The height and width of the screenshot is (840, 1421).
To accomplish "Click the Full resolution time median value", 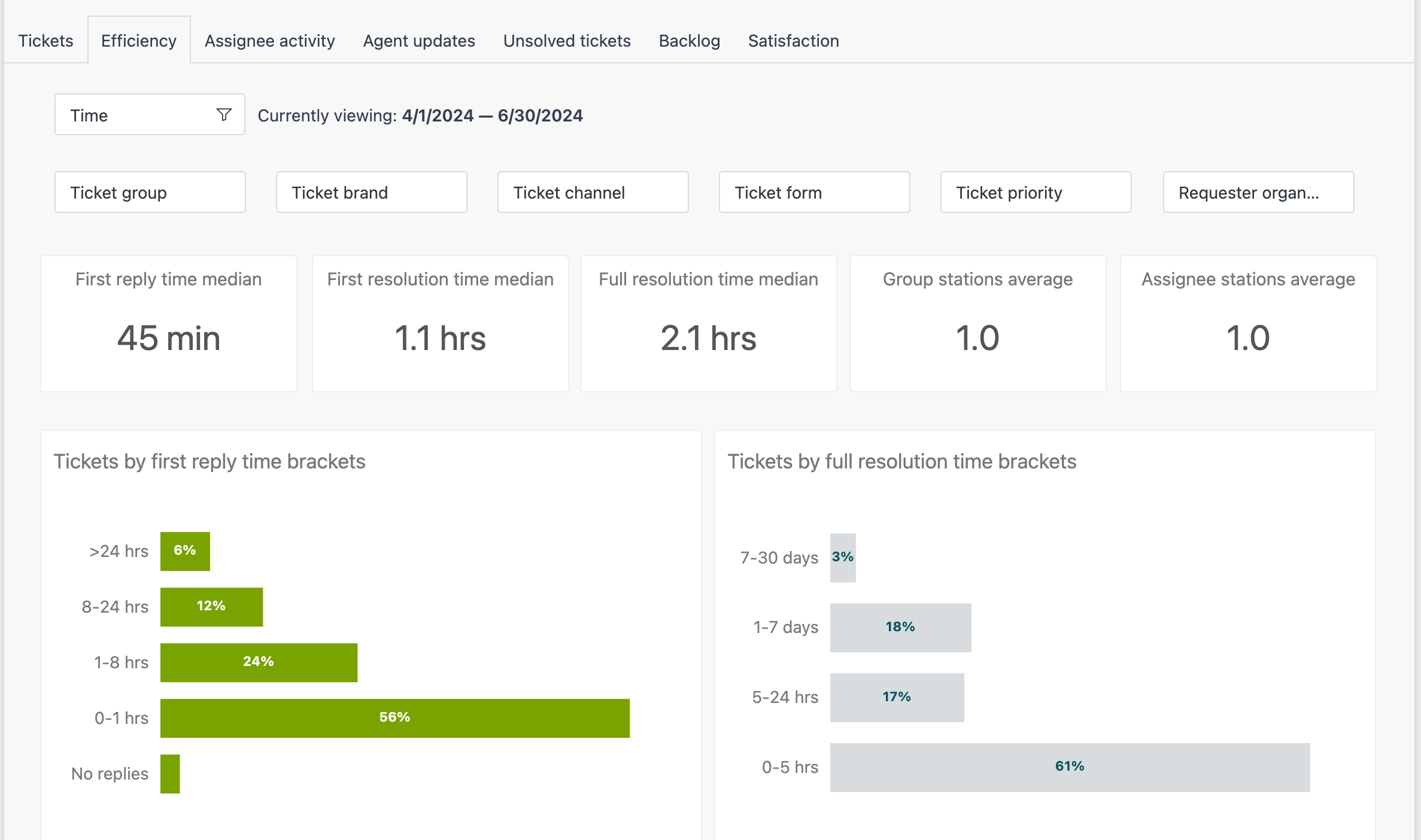I will [708, 338].
